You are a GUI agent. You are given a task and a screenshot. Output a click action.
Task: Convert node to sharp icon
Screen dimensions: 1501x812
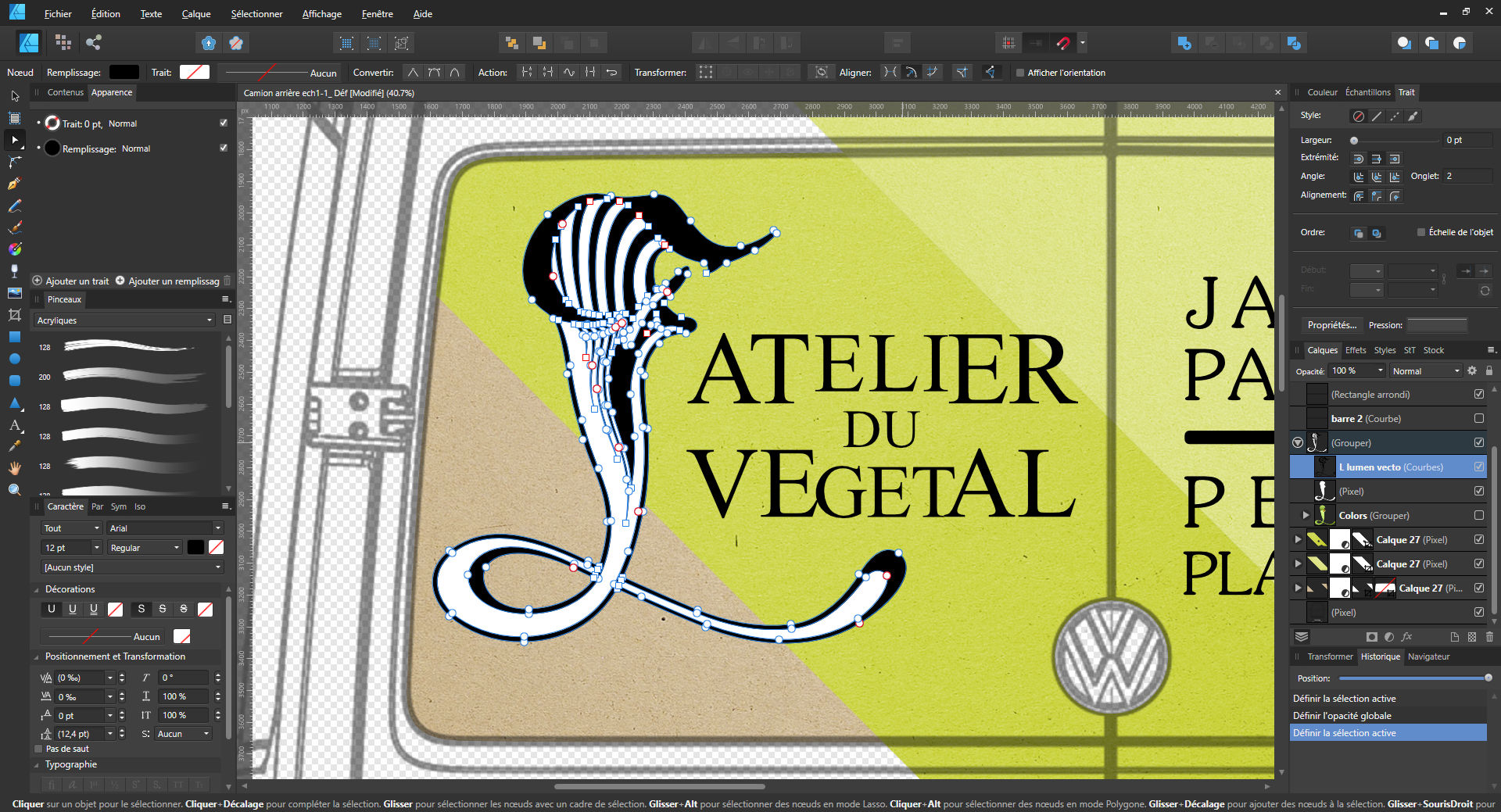pos(412,72)
